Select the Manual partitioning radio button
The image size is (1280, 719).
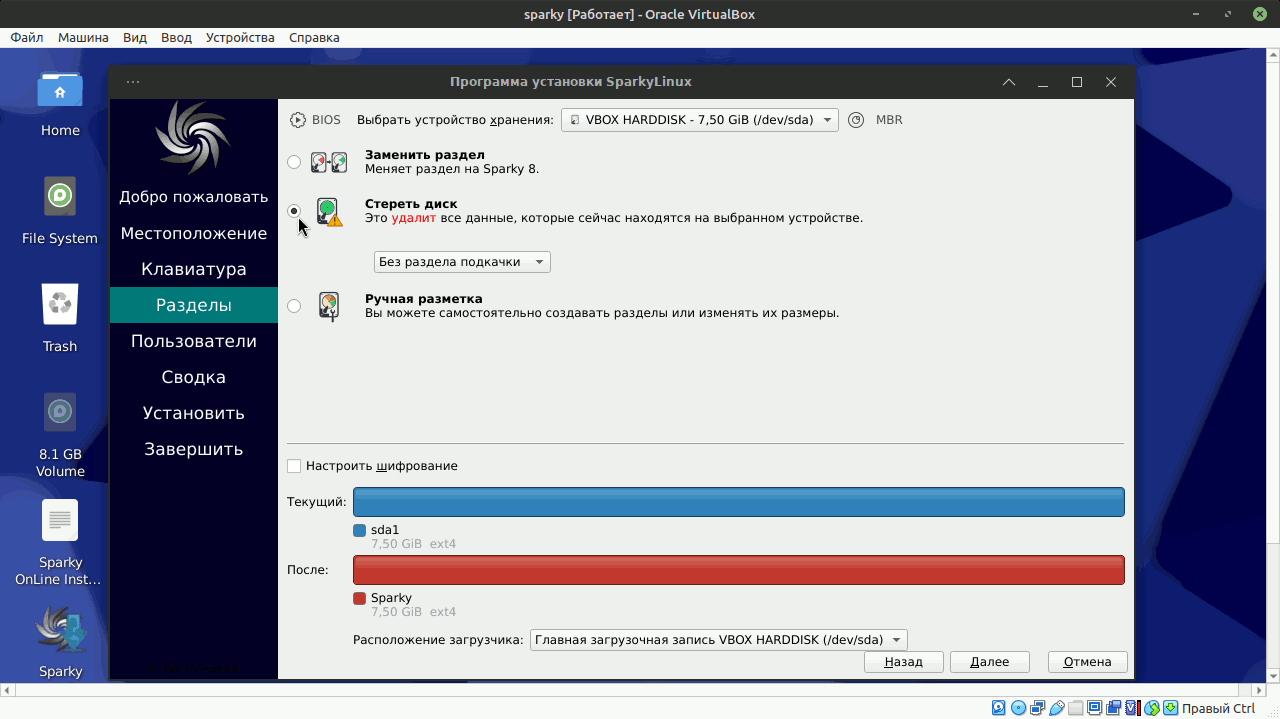(x=294, y=306)
